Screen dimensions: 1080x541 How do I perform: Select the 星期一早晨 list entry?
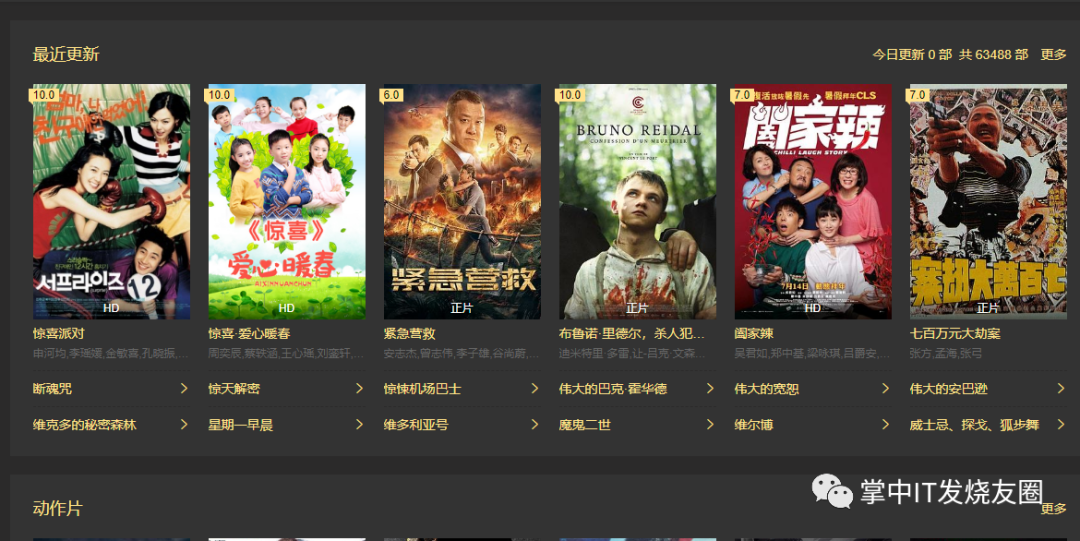coord(241,425)
